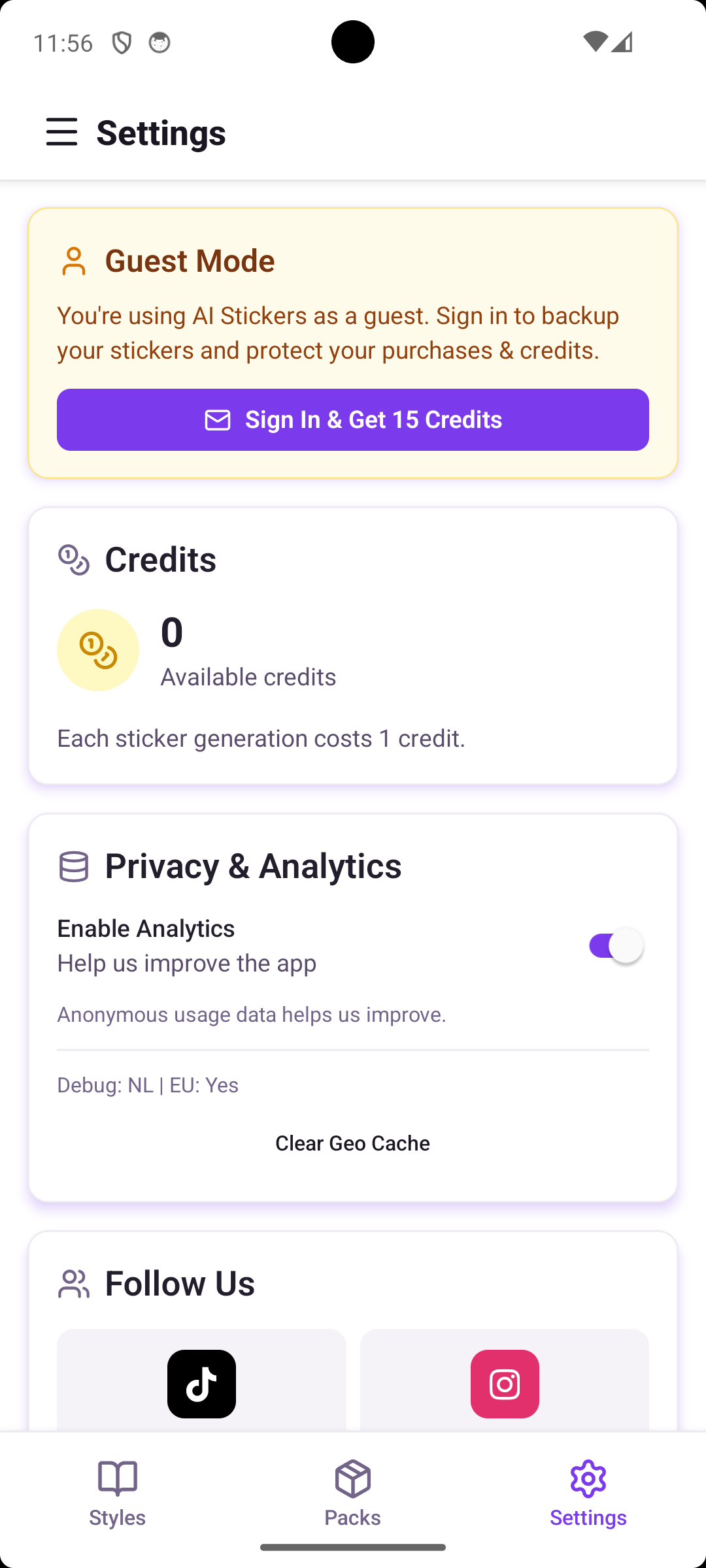Tap the Guest Mode person icon
The width and height of the screenshot is (706, 1568).
pyautogui.click(x=74, y=261)
